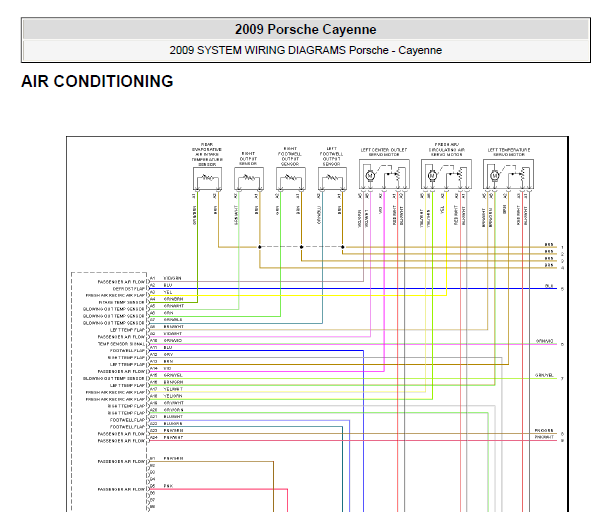Click the 'PNK/WHT' label near the right edge
The width and height of the screenshot is (608, 512).
point(544,438)
